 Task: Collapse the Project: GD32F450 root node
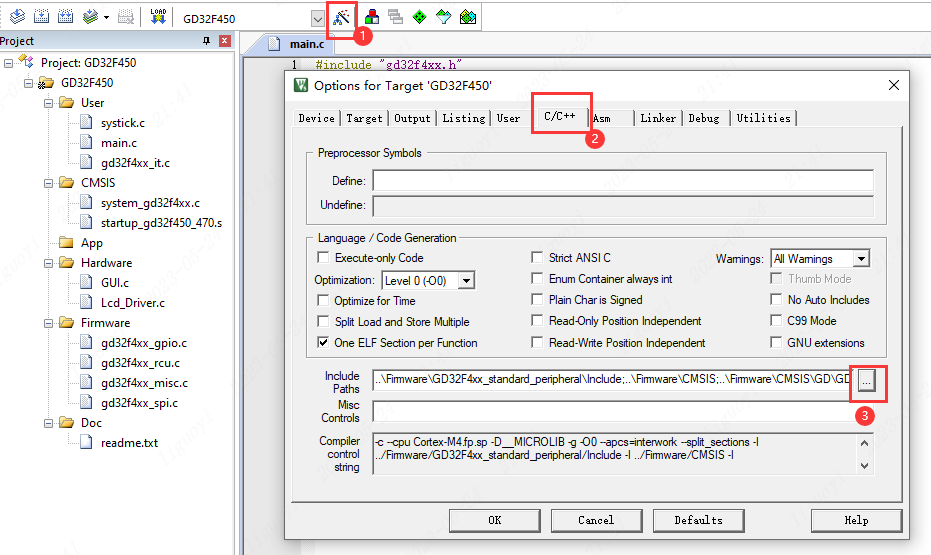coord(8,63)
